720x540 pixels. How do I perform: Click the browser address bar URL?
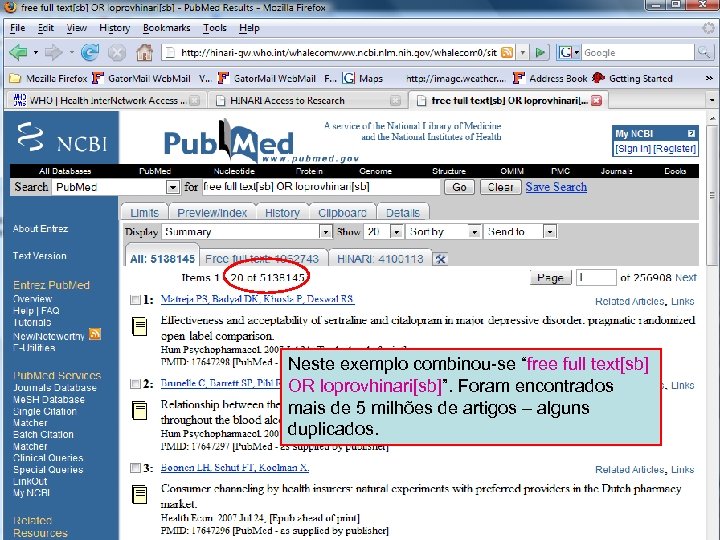338,52
